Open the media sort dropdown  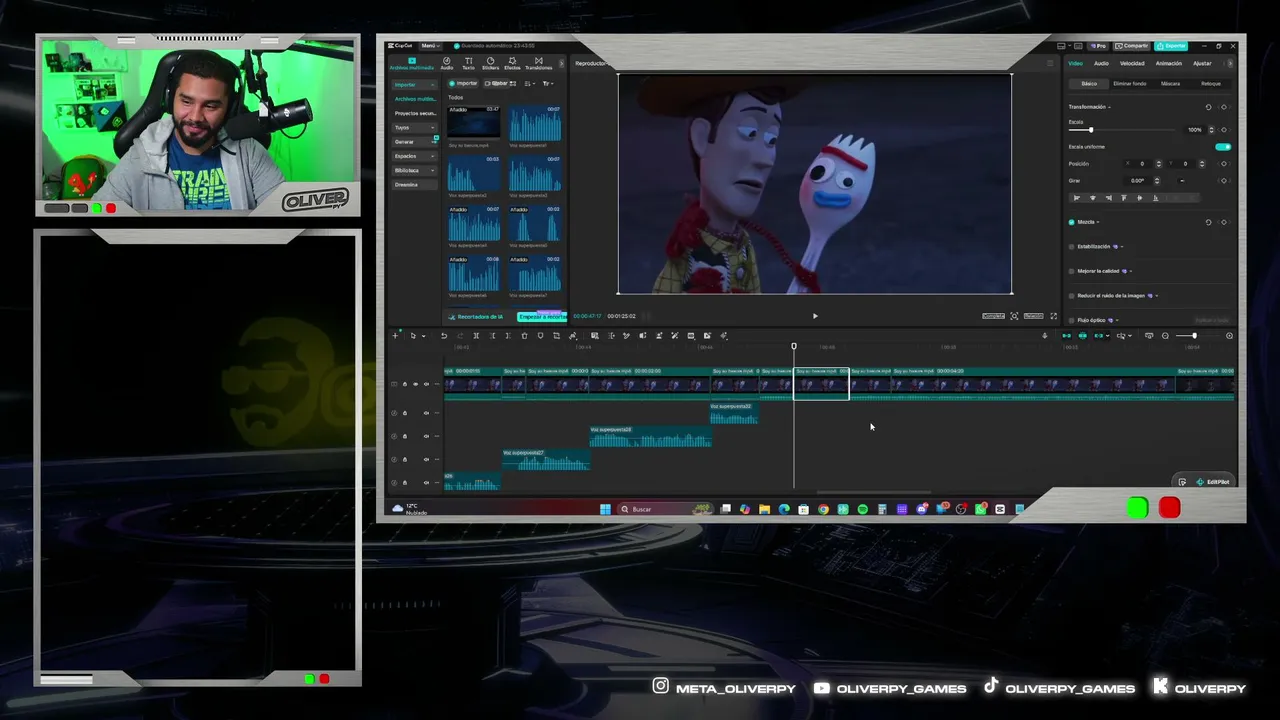point(529,84)
